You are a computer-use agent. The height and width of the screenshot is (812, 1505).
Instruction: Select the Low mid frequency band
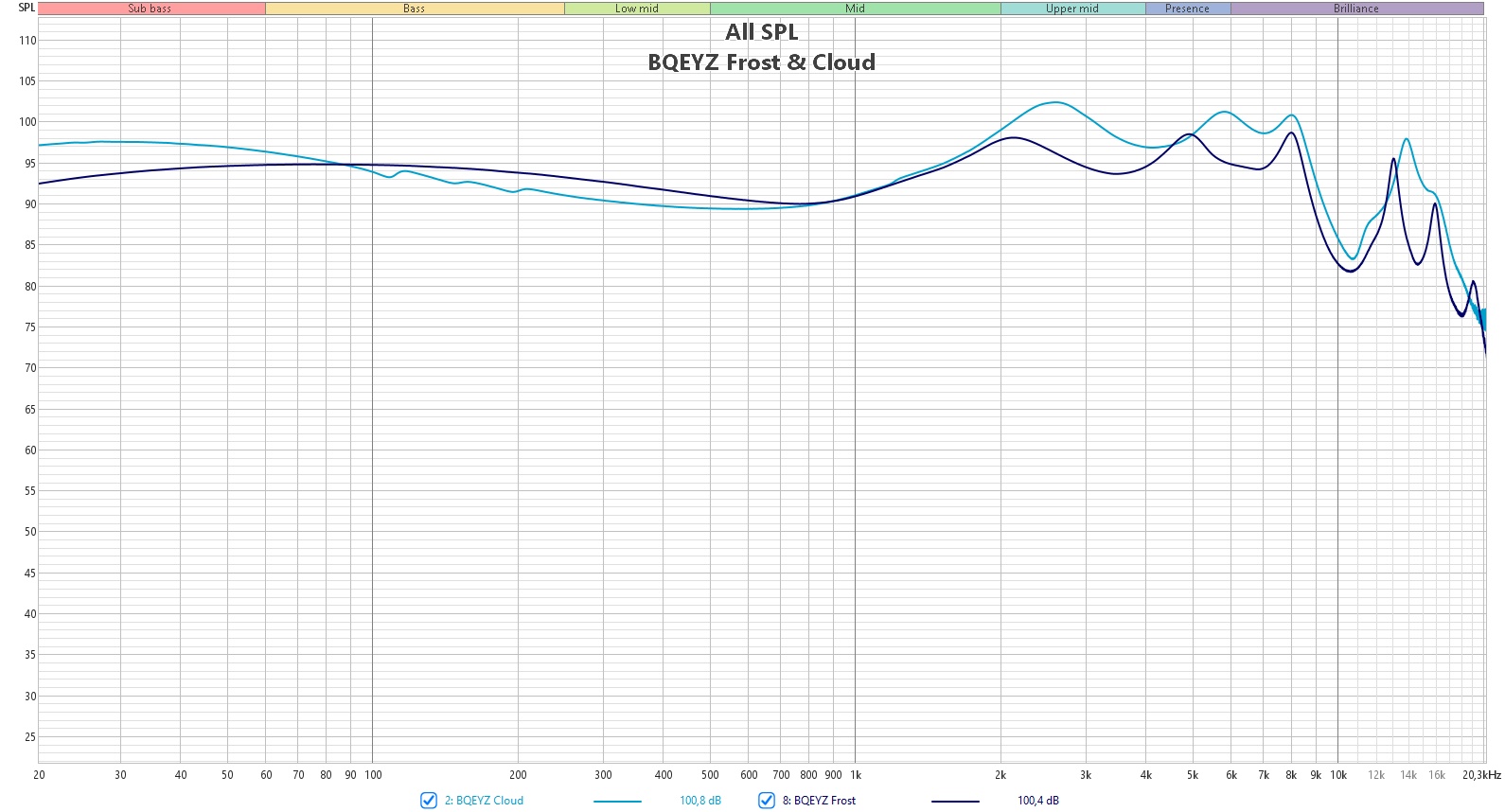click(x=637, y=9)
